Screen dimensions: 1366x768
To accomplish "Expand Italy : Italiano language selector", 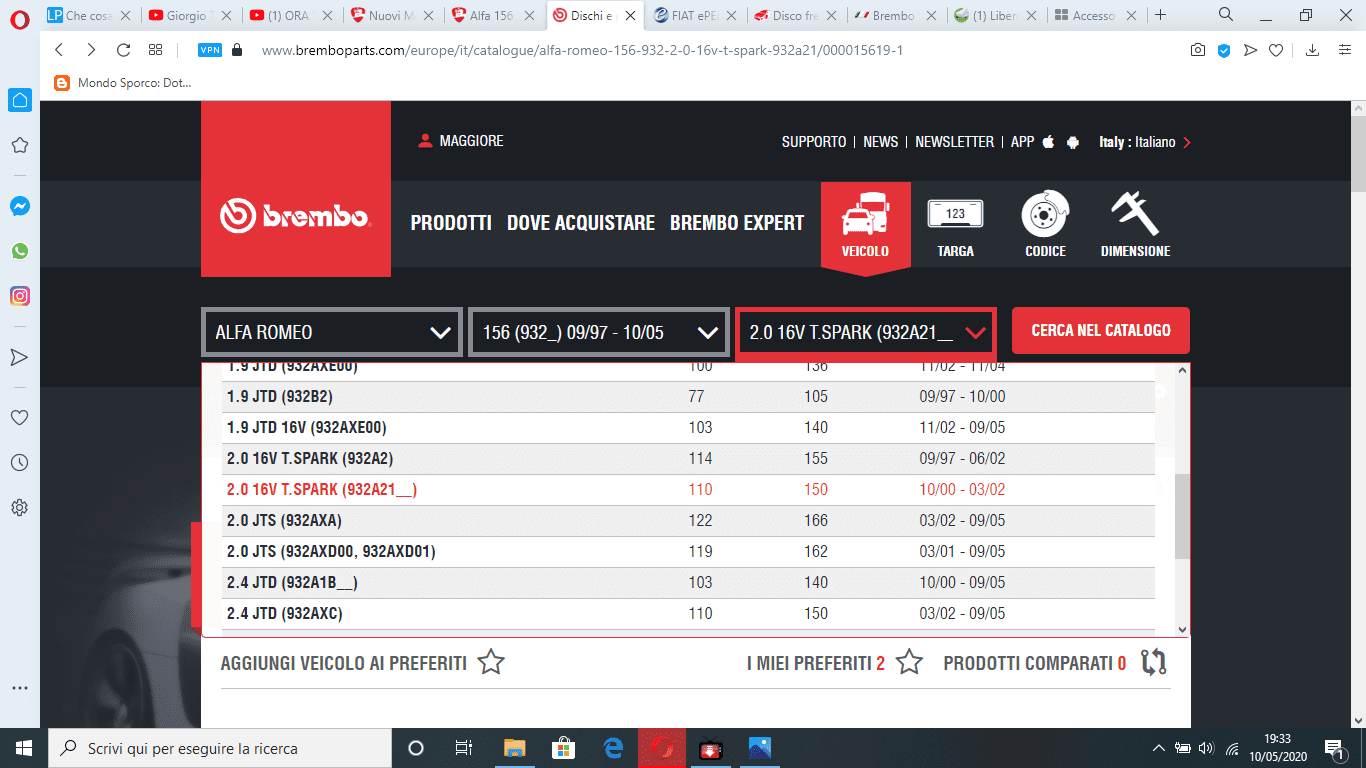I will coord(1145,142).
